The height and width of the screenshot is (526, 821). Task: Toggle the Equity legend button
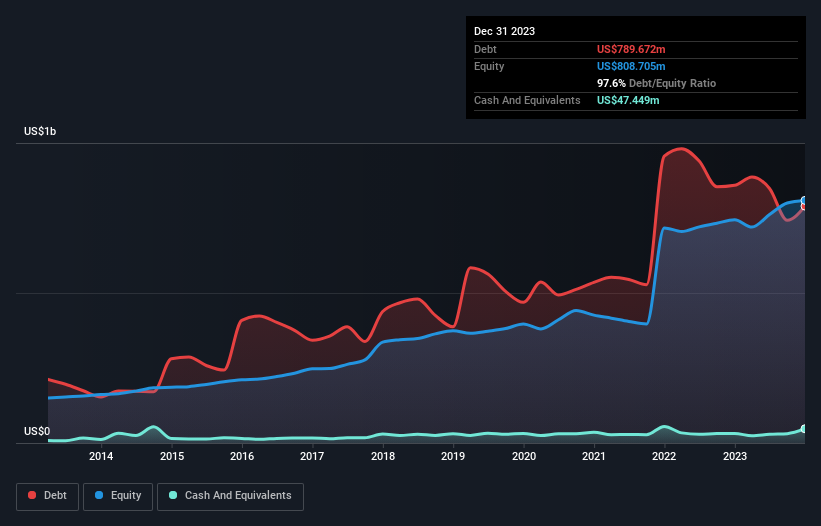118,496
